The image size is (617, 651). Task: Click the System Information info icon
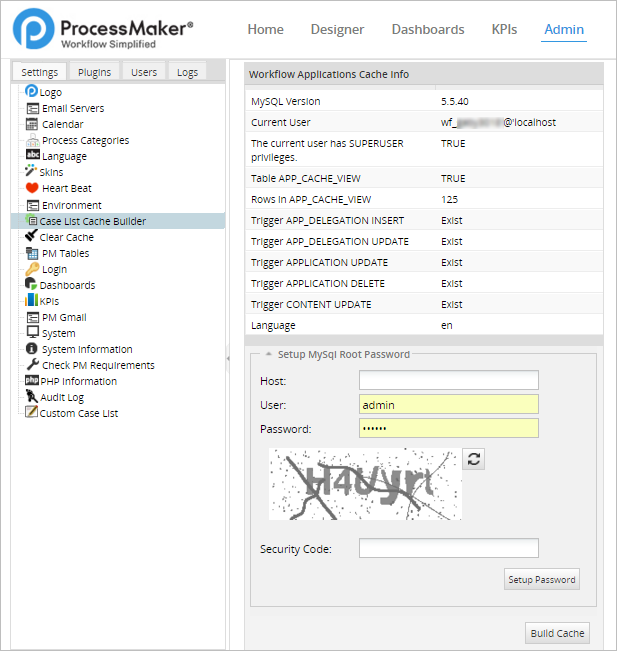click(32, 349)
